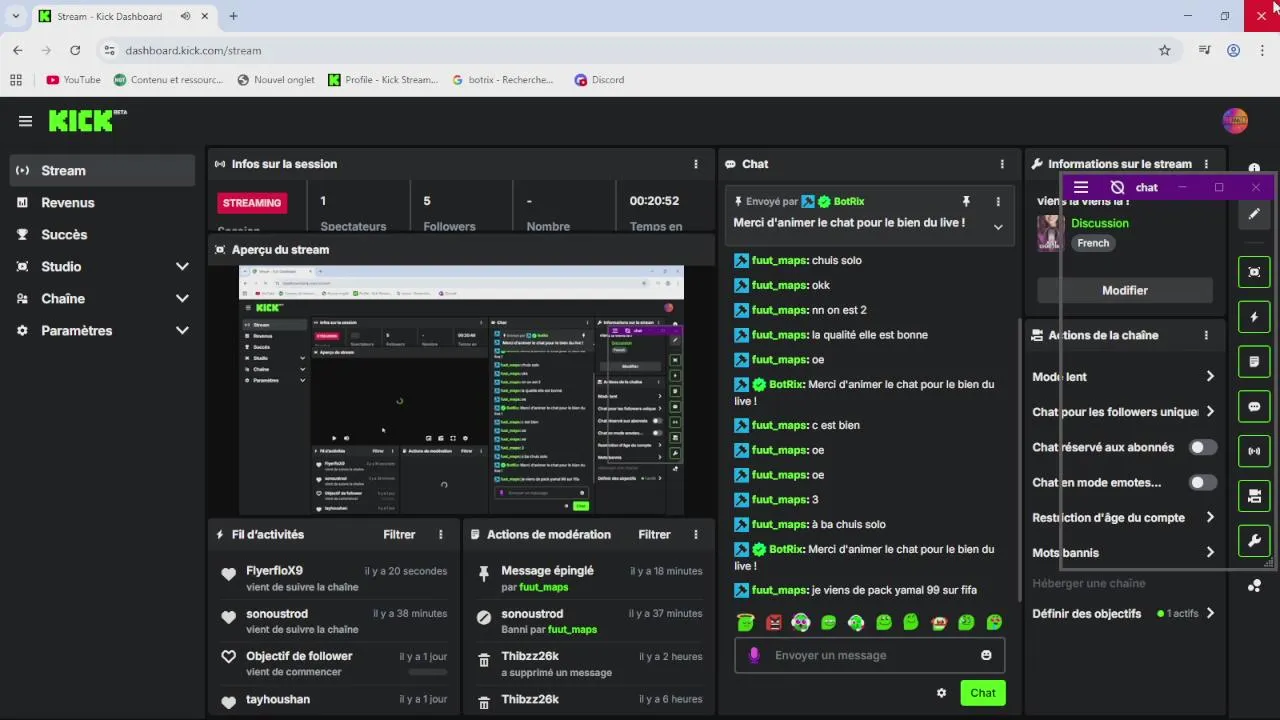Click the Envoyer un message input
This screenshot has height=720, width=1280.
click(869, 655)
